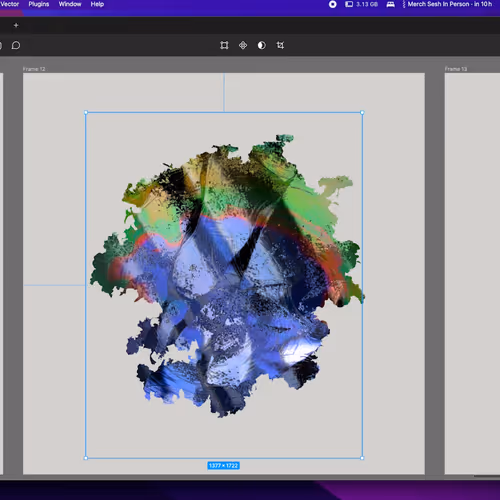The height and width of the screenshot is (500, 500).
Task: Open the Plugins menu
Action: click(39, 4)
